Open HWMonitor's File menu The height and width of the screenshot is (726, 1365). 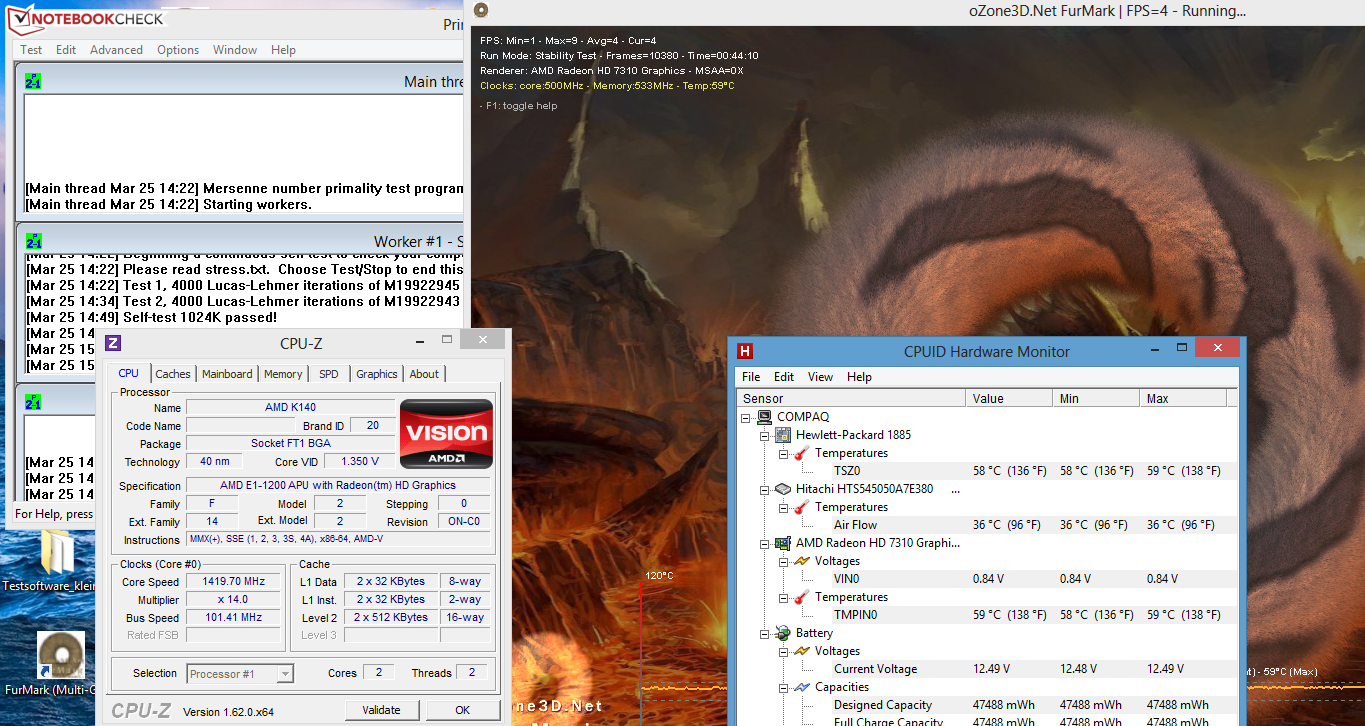tap(751, 377)
